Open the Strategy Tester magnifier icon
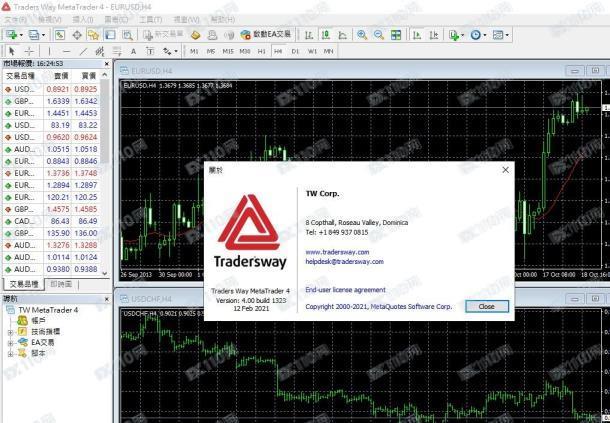Image resolution: width=610 pixels, height=423 pixels. [x=127, y=35]
